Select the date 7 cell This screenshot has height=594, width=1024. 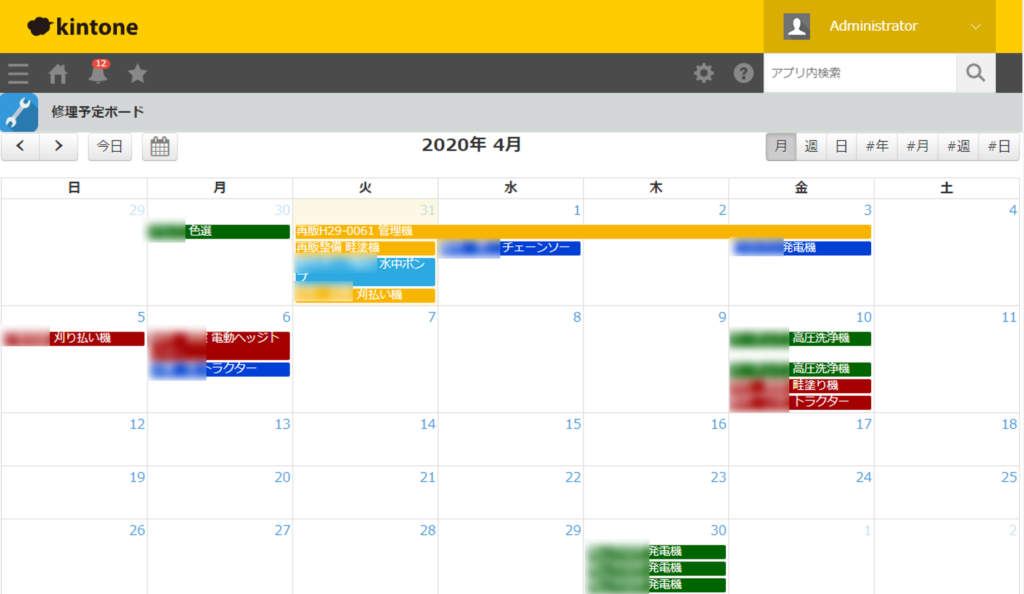coord(364,359)
